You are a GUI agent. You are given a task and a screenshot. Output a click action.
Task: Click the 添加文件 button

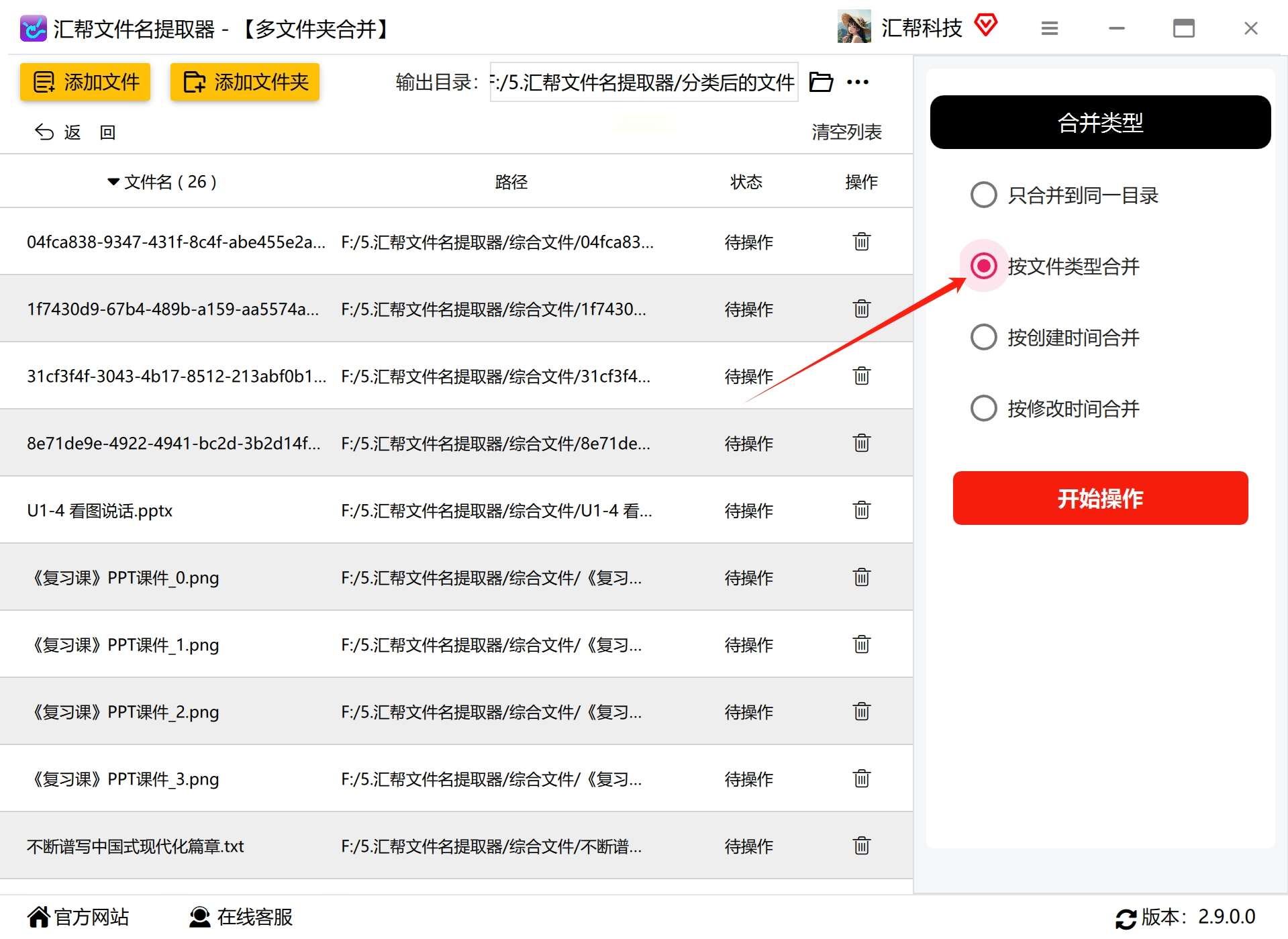tap(85, 82)
